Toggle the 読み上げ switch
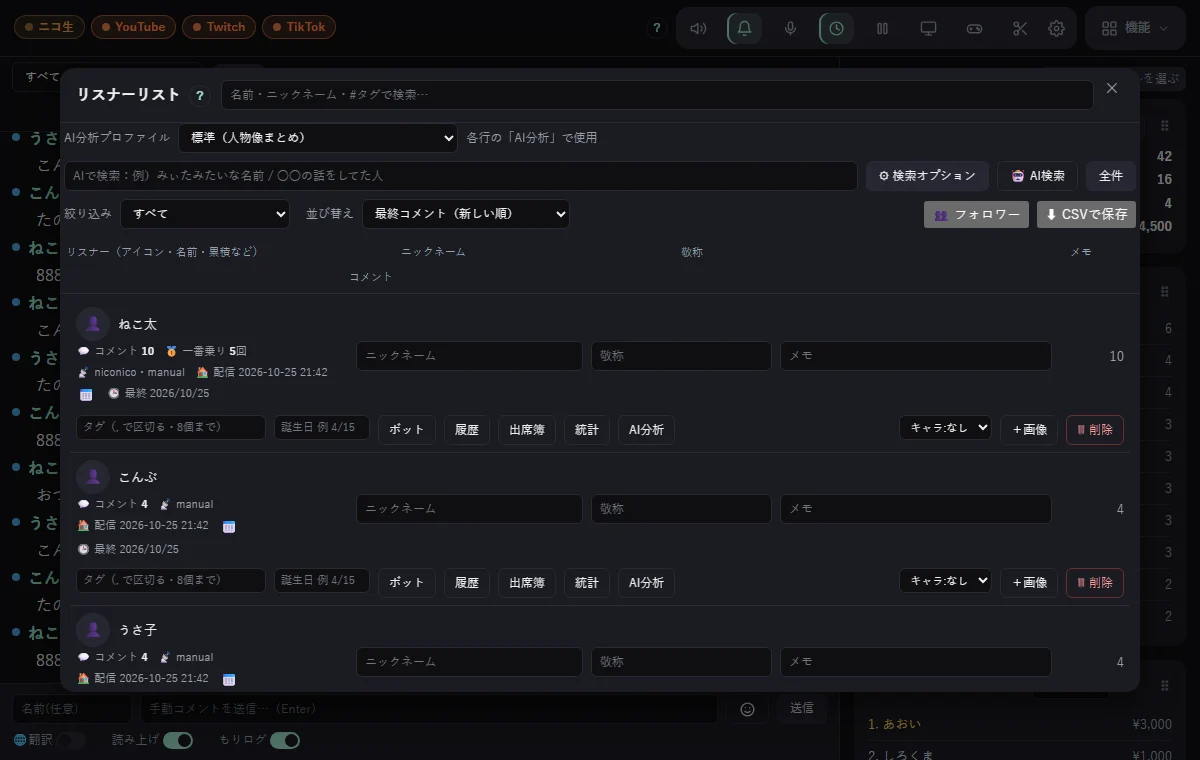Viewport: 1200px width, 760px height. coord(178,741)
